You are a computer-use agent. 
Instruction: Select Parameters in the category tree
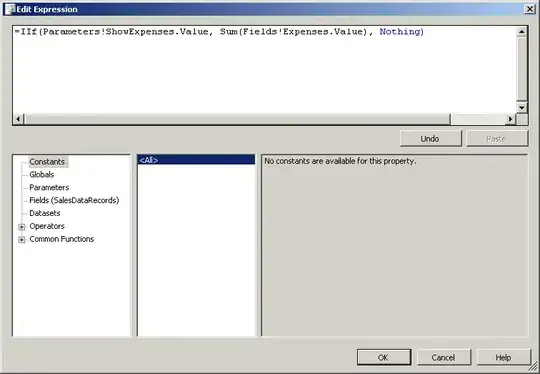click(x=49, y=187)
